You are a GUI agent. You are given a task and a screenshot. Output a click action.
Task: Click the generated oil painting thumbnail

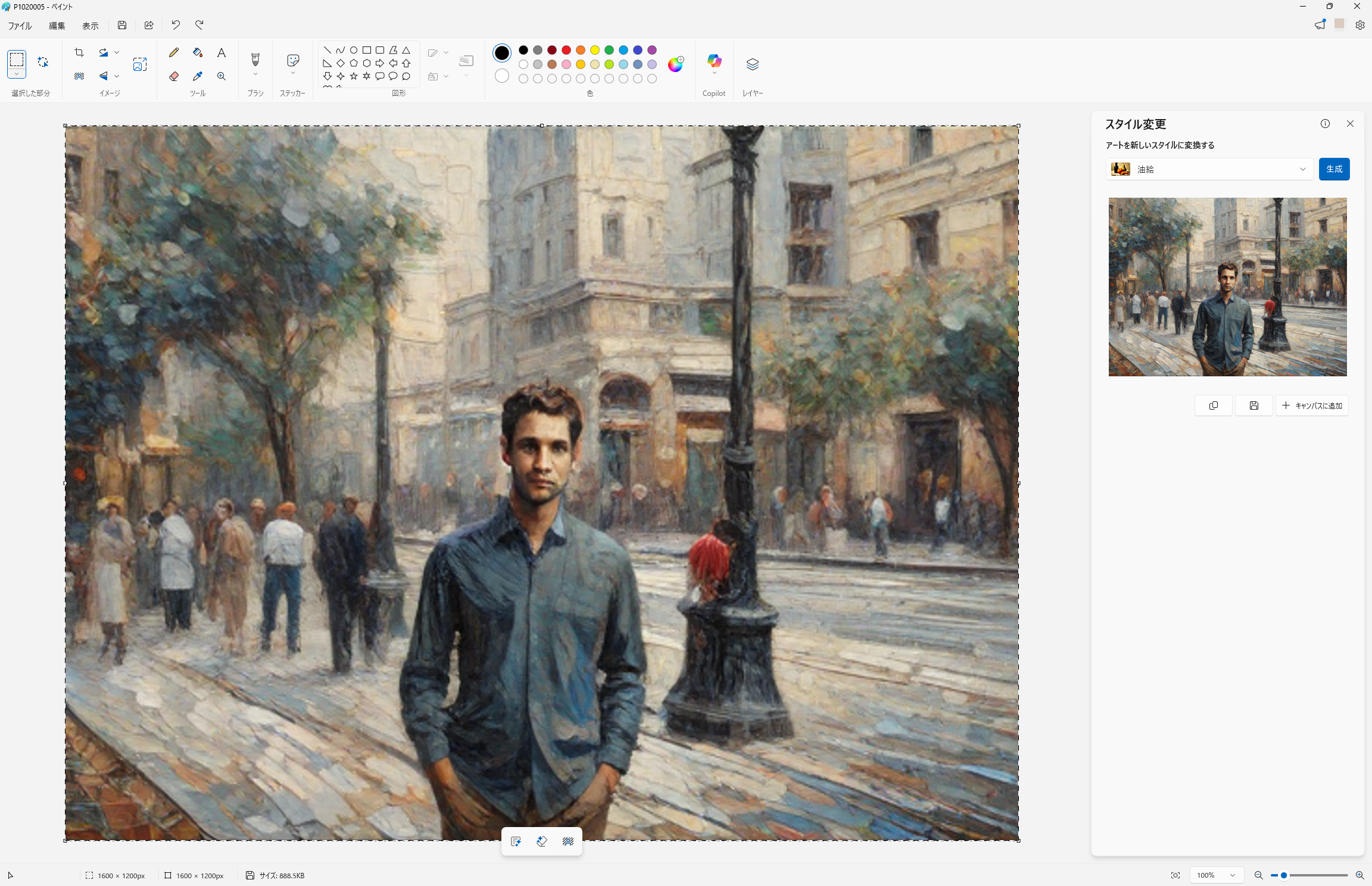(x=1227, y=287)
